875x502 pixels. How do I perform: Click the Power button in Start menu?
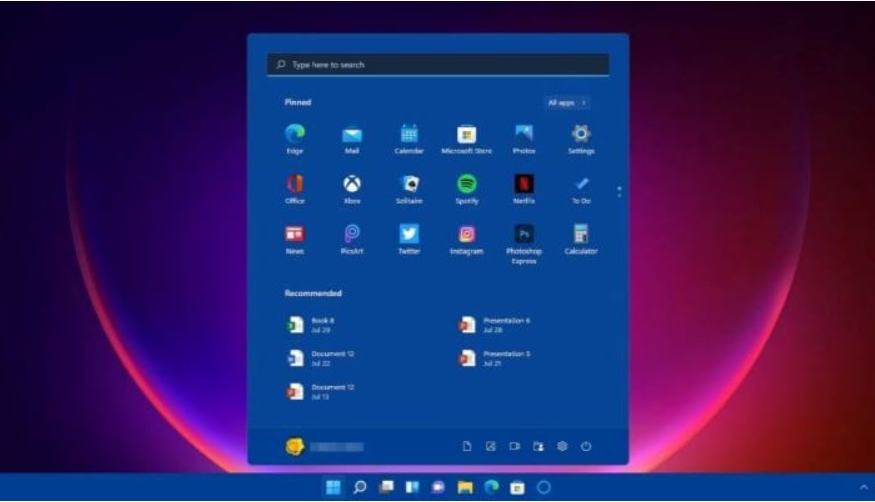click(x=586, y=446)
